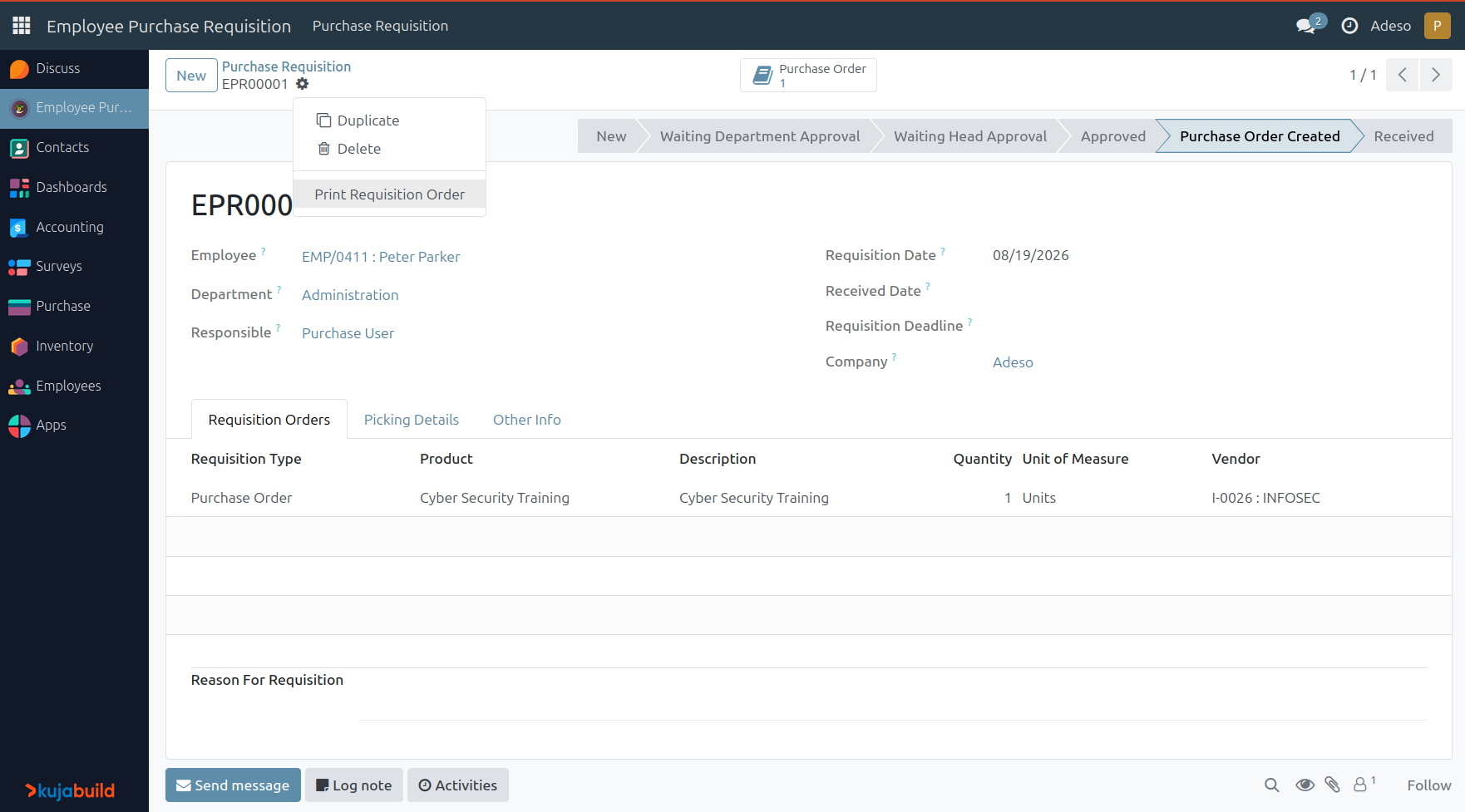Open Employees app in sidebar
Screen dimensions: 1465x812
coord(74,386)
